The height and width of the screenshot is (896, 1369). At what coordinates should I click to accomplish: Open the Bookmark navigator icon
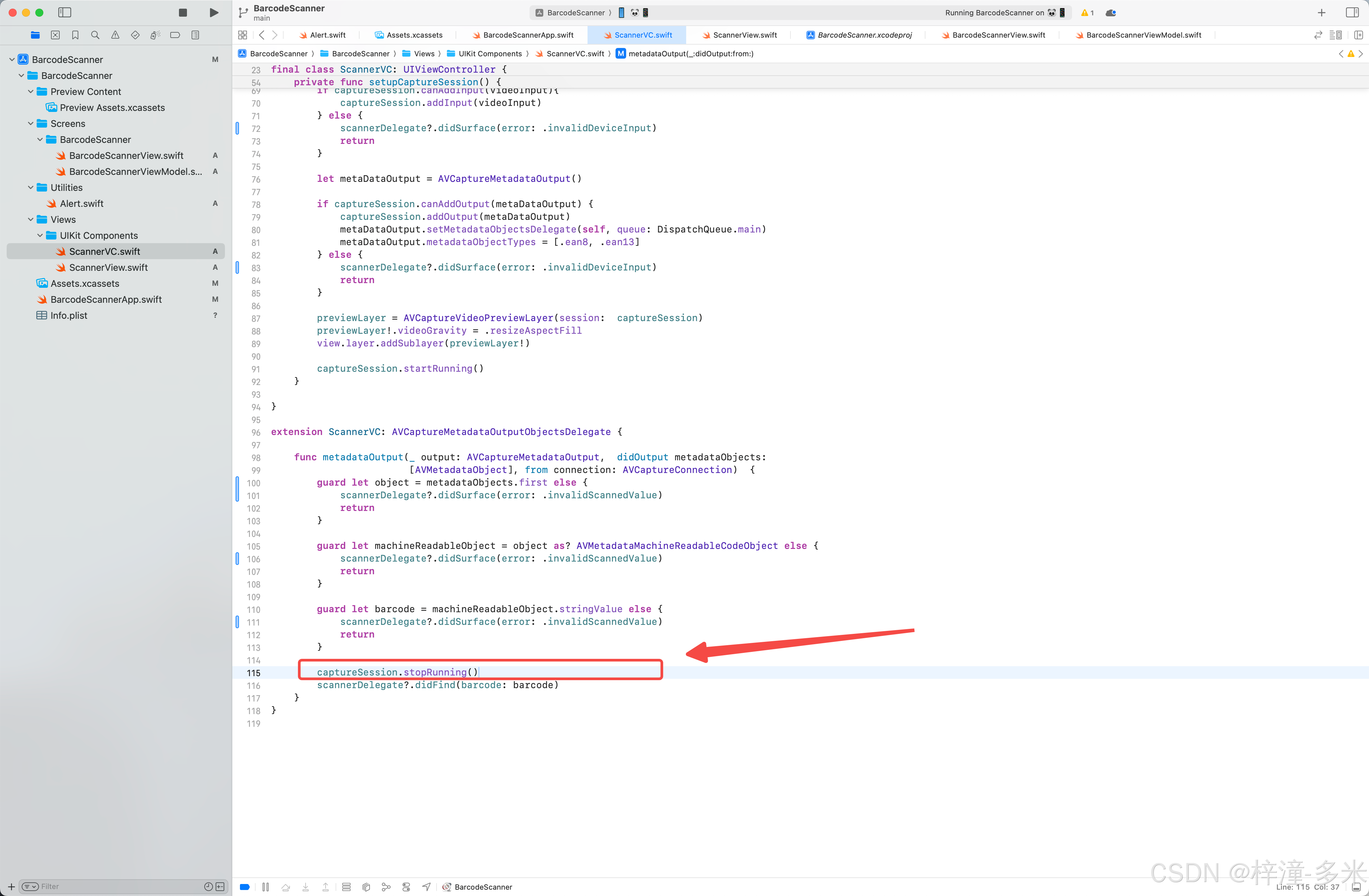(75, 35)
